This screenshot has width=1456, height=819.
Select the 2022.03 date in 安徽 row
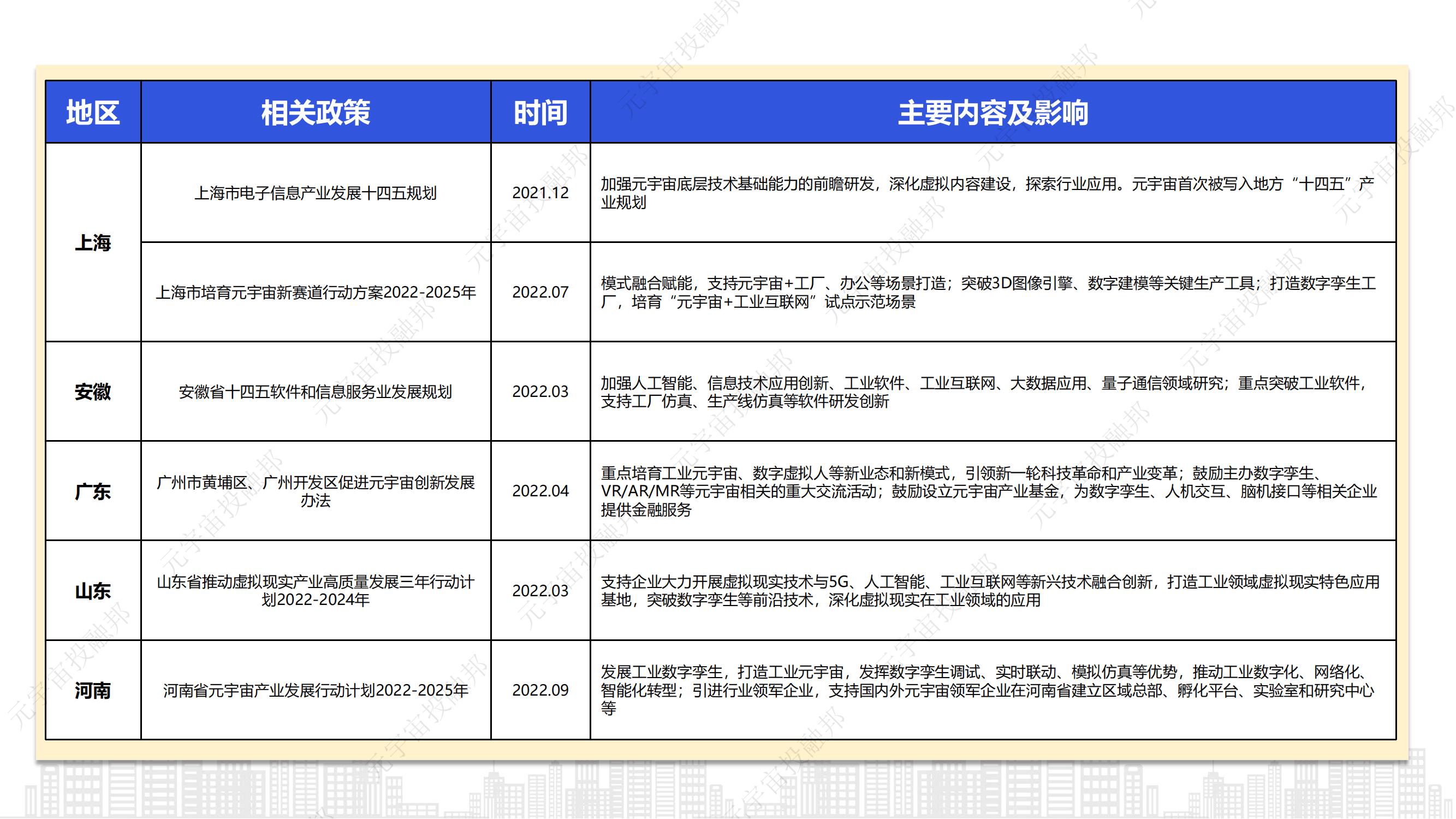pos(540,391)
